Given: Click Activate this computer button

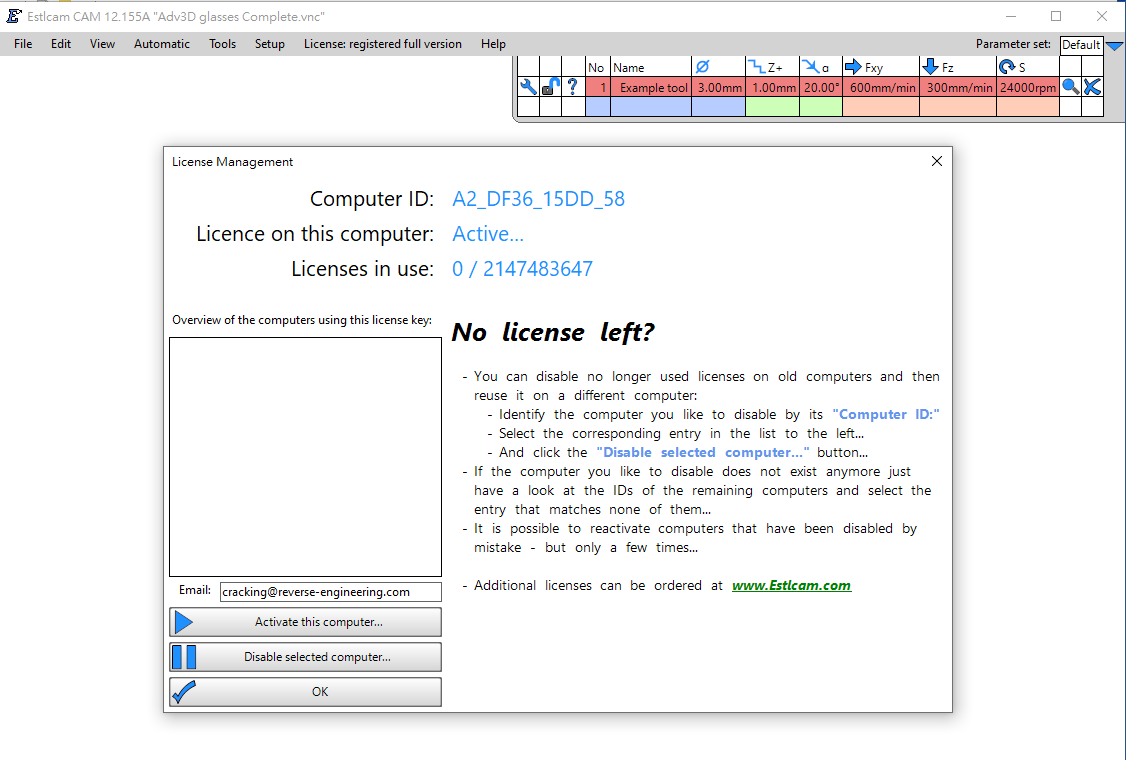Looking at the screenshot, I should pyautogui.click(x=305, y=622).
